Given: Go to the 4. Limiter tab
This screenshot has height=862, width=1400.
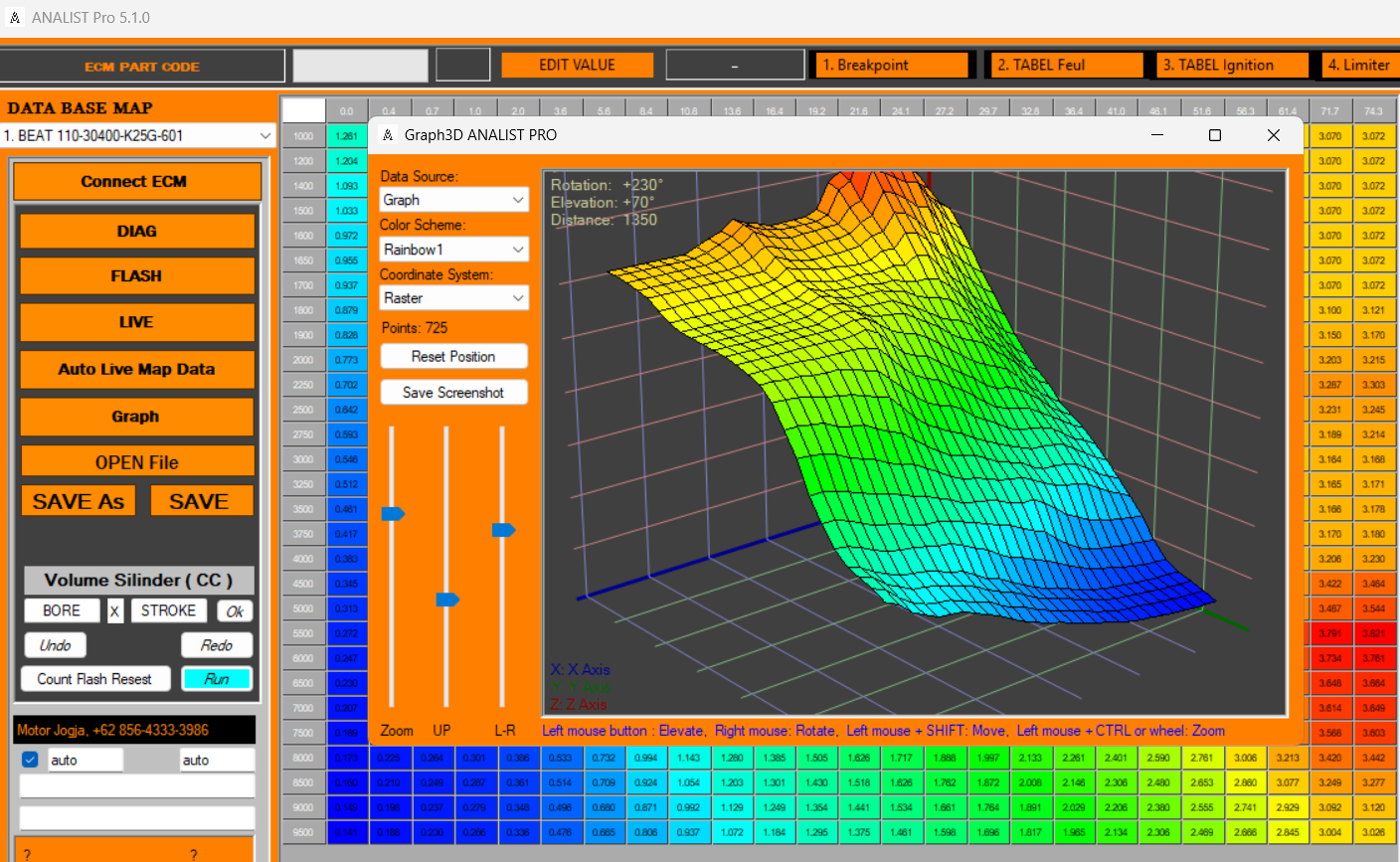Looking at the screenshot, I should pyautogui.click(x=1360, y=65).
